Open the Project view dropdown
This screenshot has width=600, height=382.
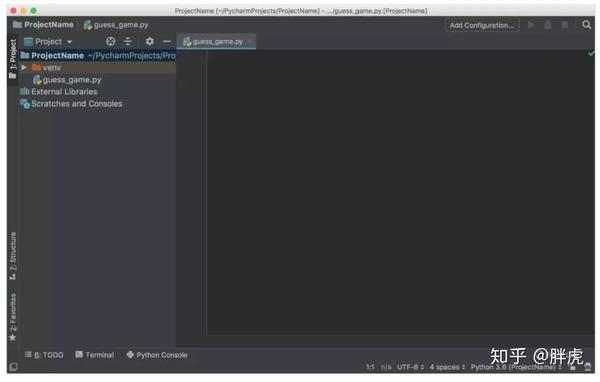pos(48,41)
